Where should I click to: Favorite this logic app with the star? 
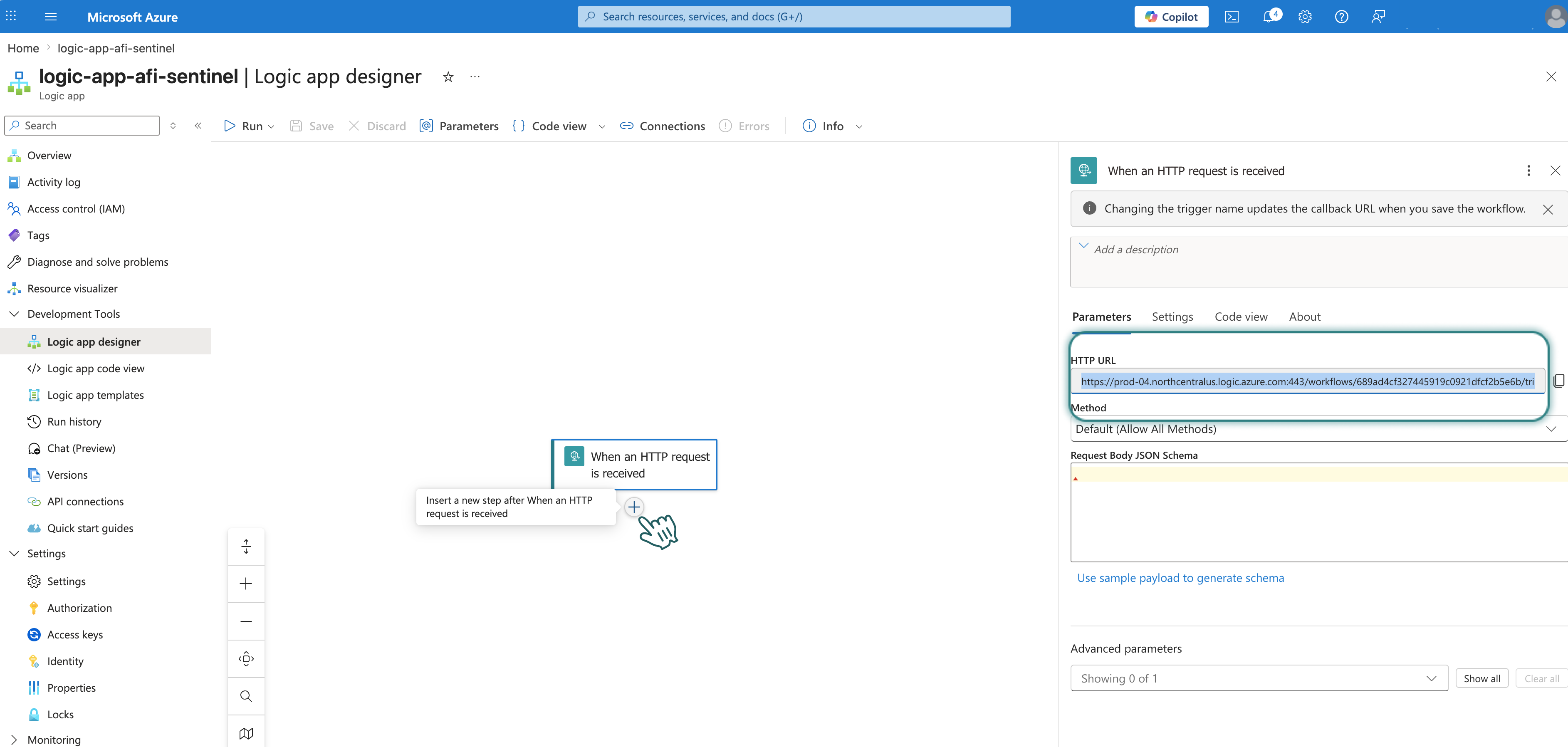pyautogui.click(x=448, y=77)
